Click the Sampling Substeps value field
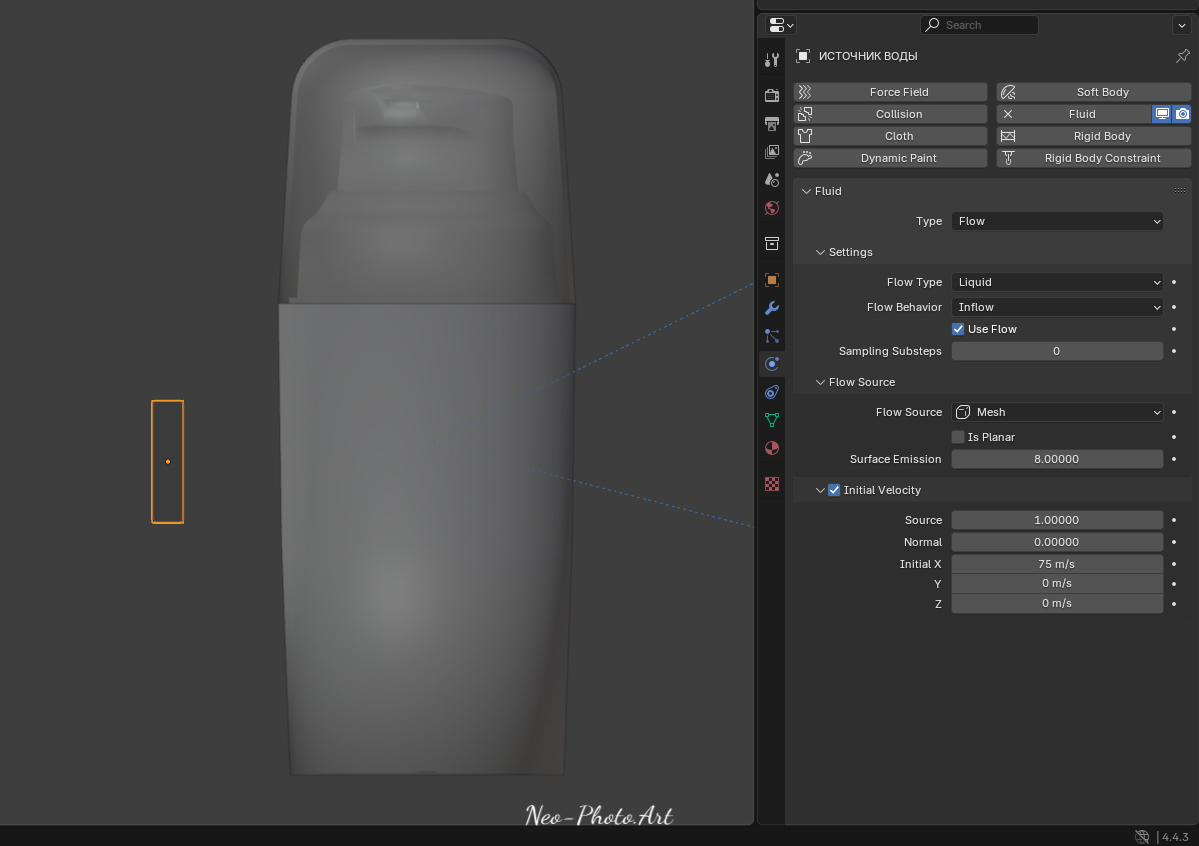1199x846 pixels. click(1057, 351)
